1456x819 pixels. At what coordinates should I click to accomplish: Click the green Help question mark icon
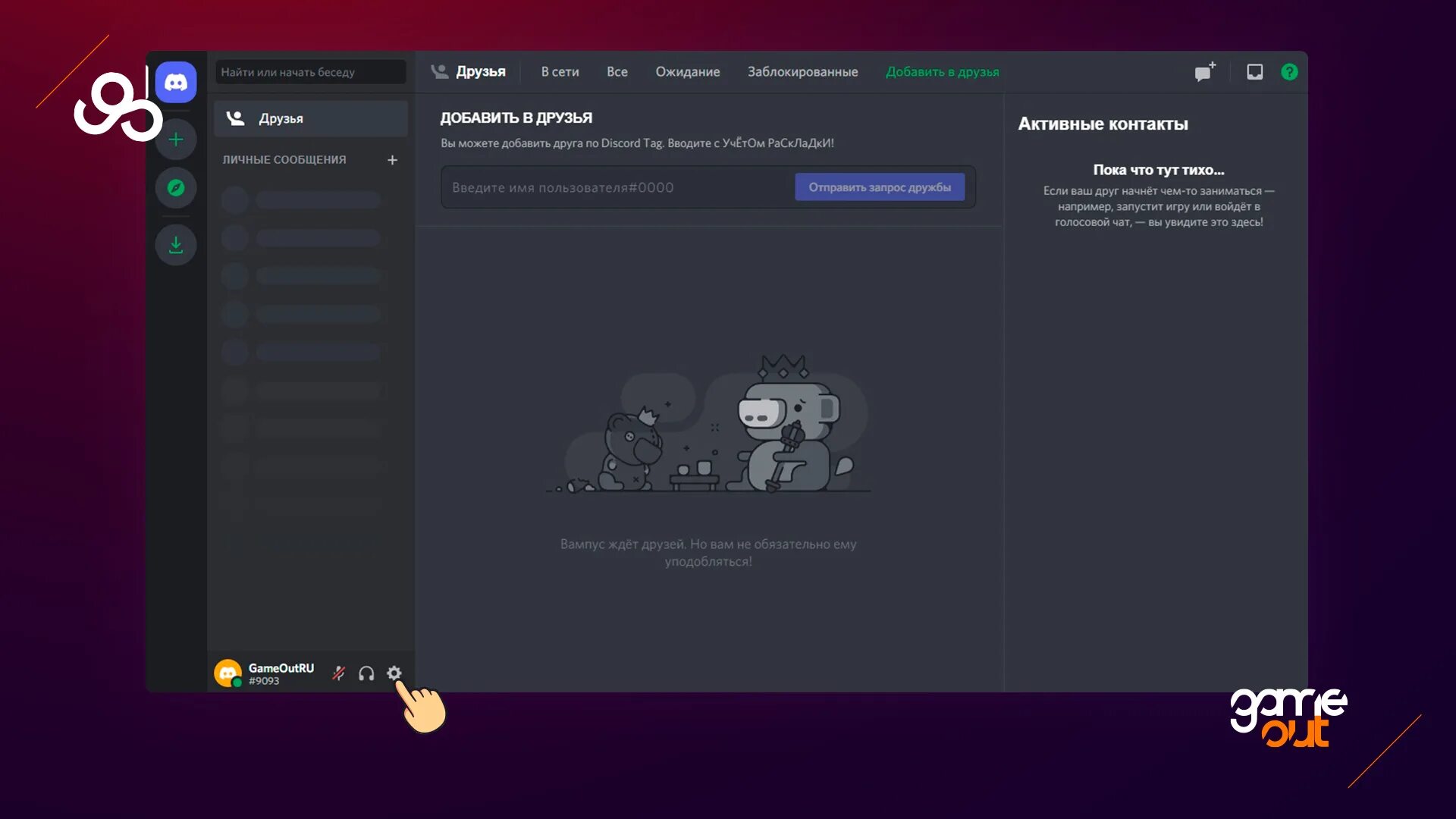pos(1289,72)
